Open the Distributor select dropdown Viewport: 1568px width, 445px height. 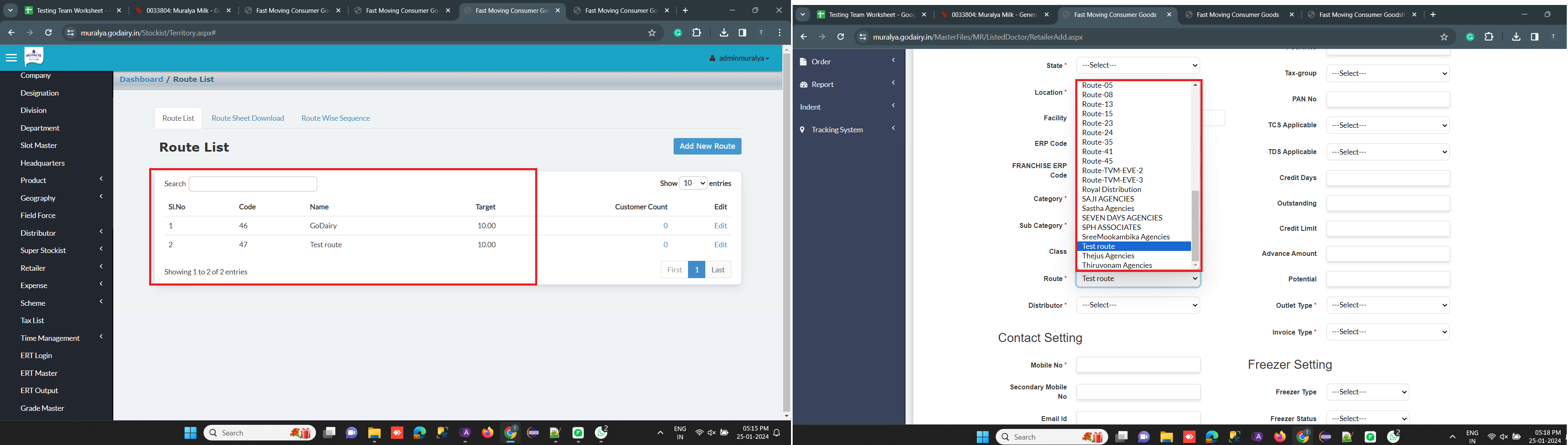[x=1137, y=305]
